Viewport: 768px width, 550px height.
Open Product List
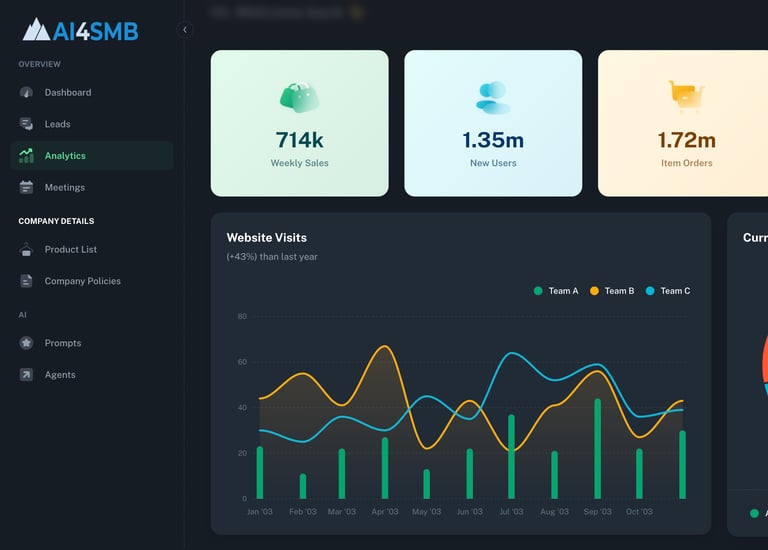click(x=92, y=249)
